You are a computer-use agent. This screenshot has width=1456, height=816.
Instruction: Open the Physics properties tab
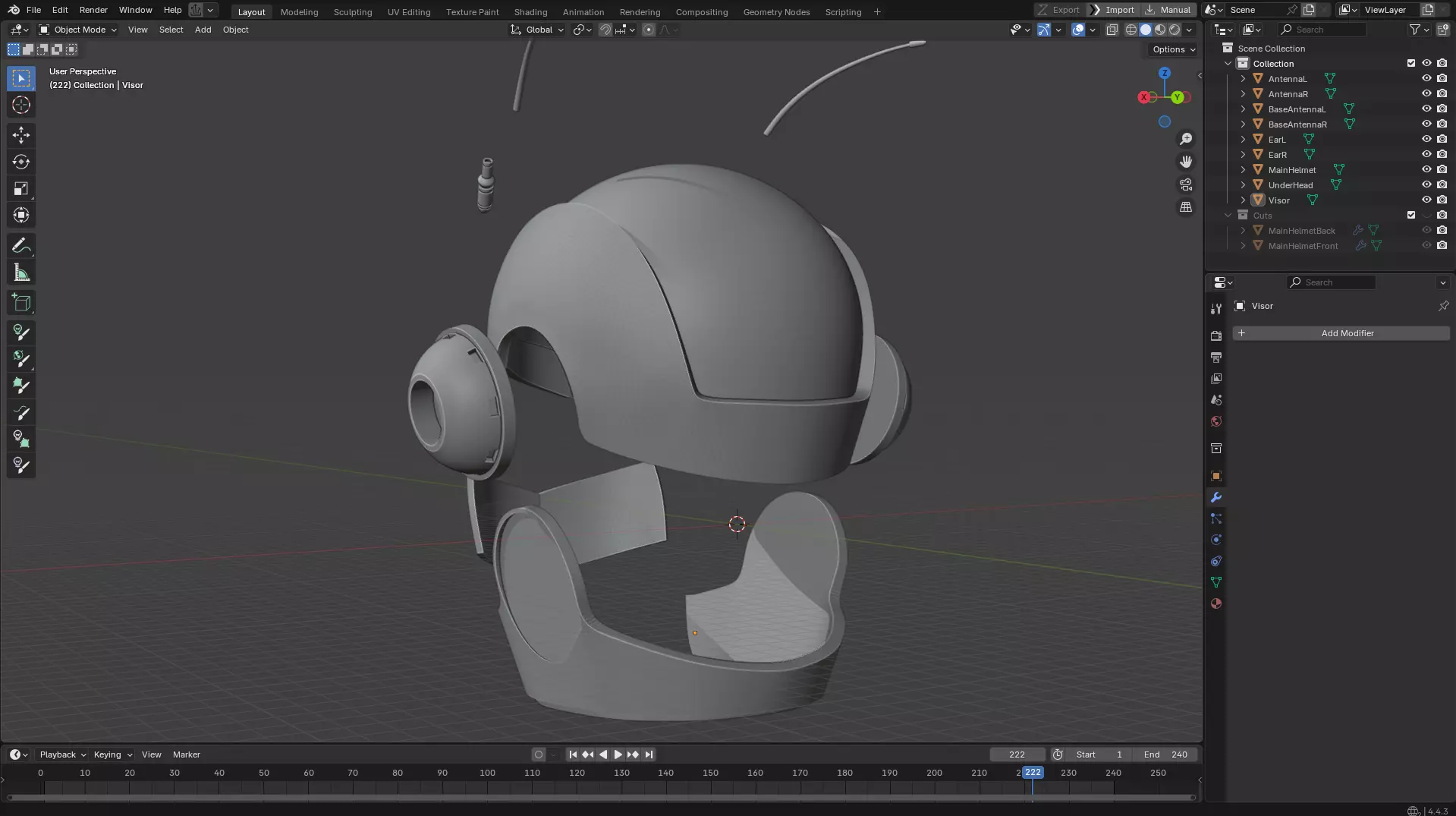pos(1216,540)
